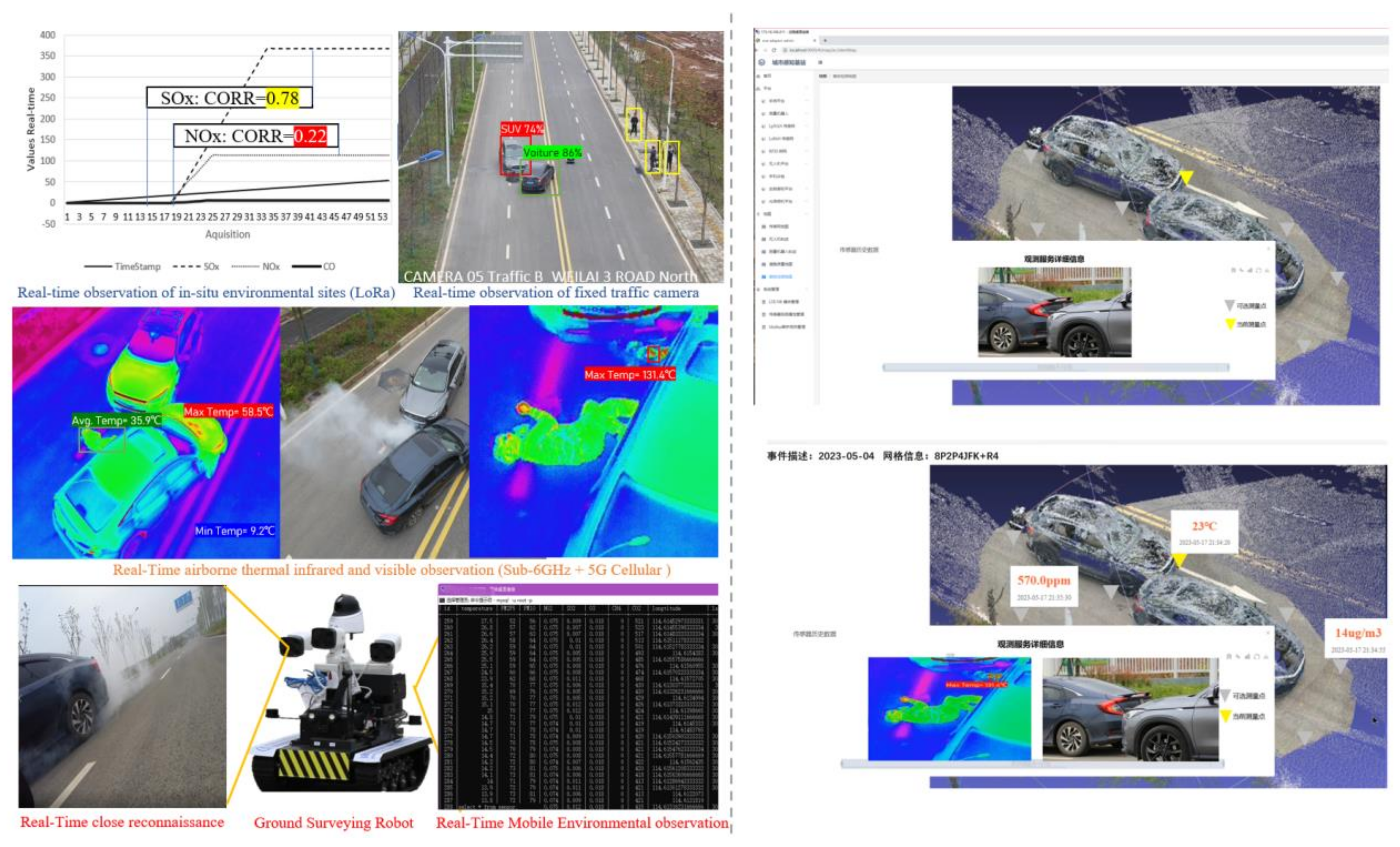Click the purple title bar of terminal window

(578, 589)
